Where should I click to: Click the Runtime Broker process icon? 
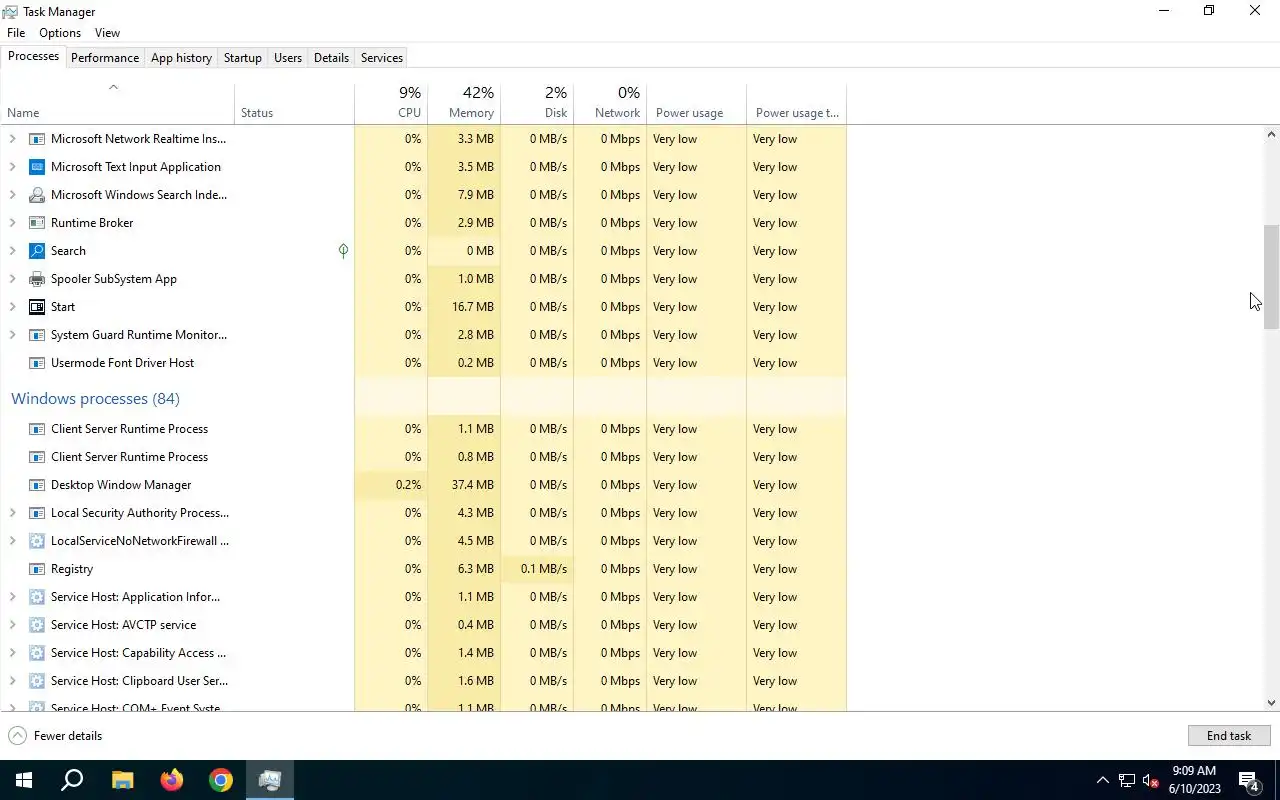coord(37,223)
